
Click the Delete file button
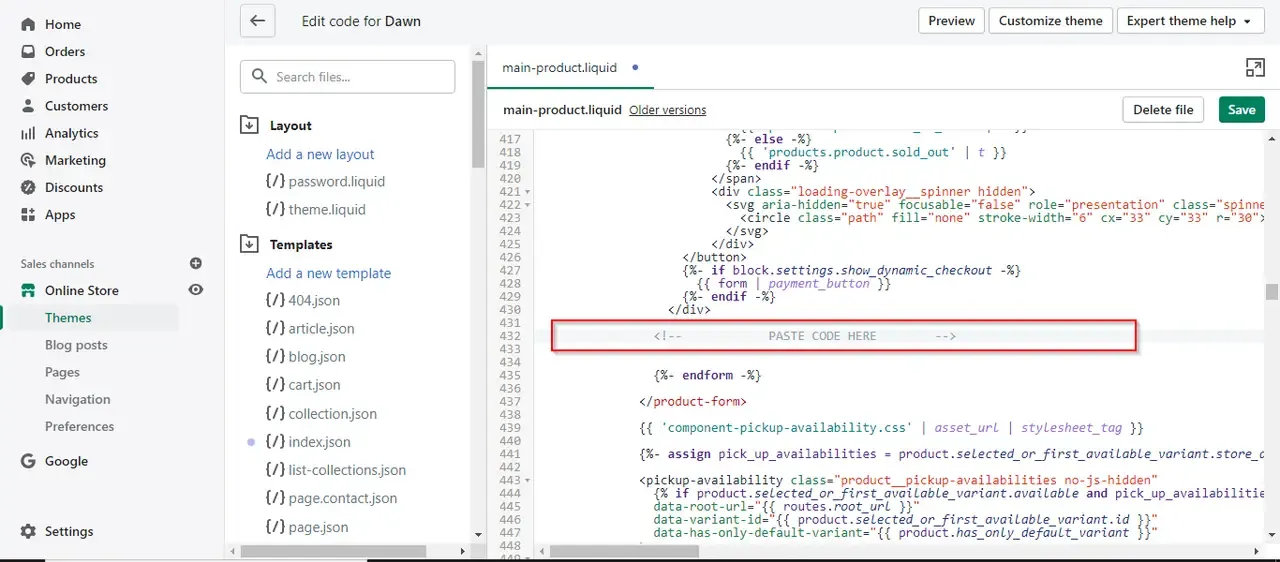click(1163, 109)
